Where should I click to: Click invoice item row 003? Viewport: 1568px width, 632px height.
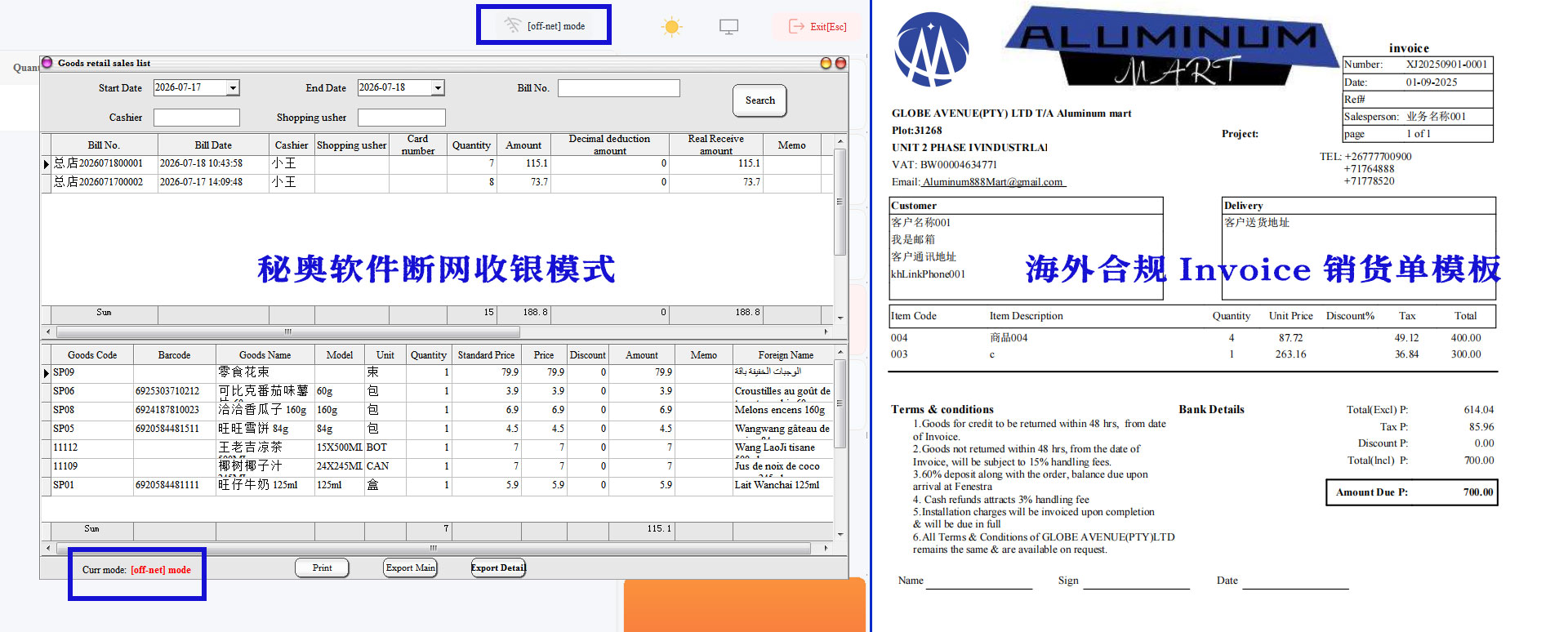point(1192,354)
